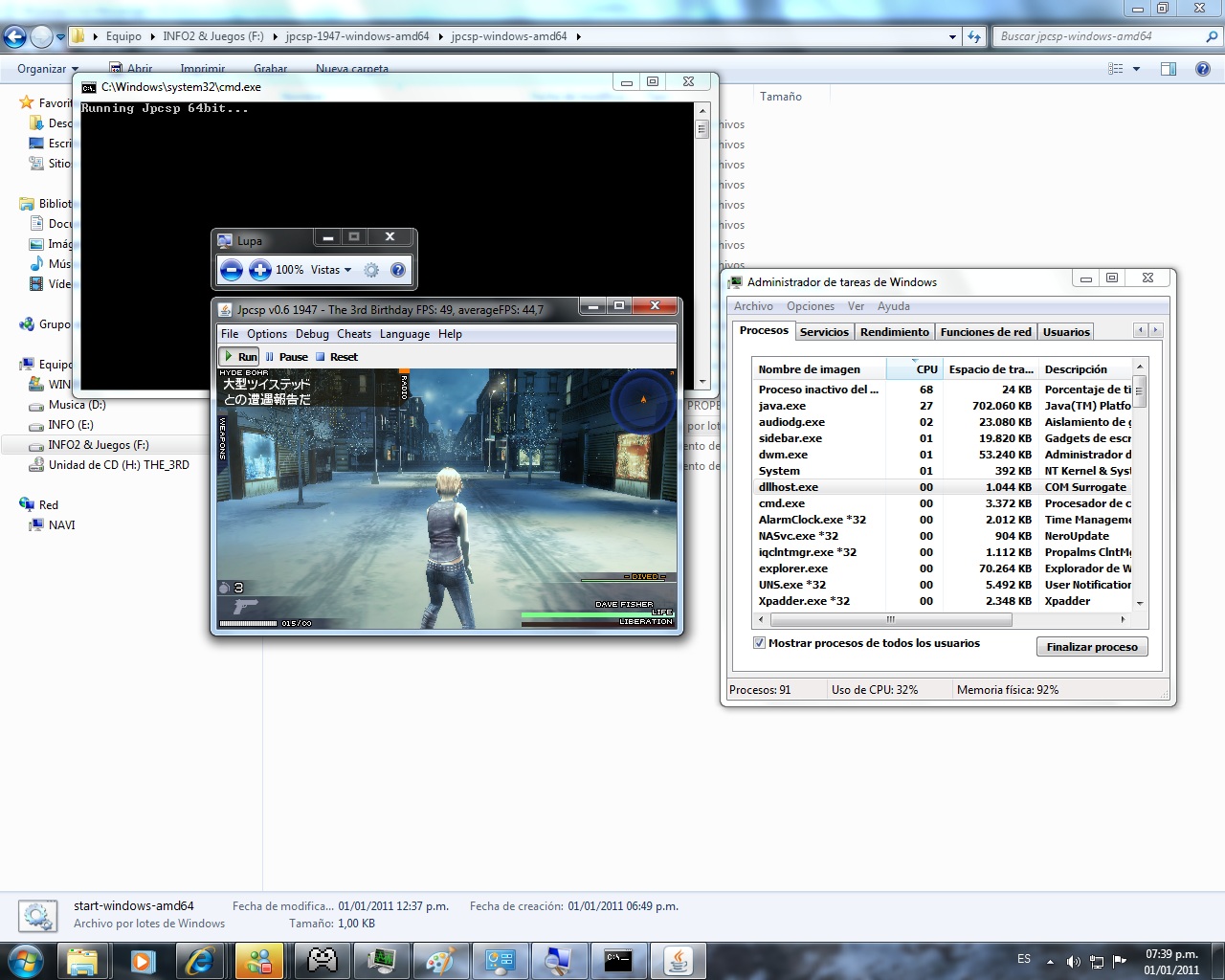Sort processes by CPU column header
The height and width of the screenshot is (980, 1225).
915,369
